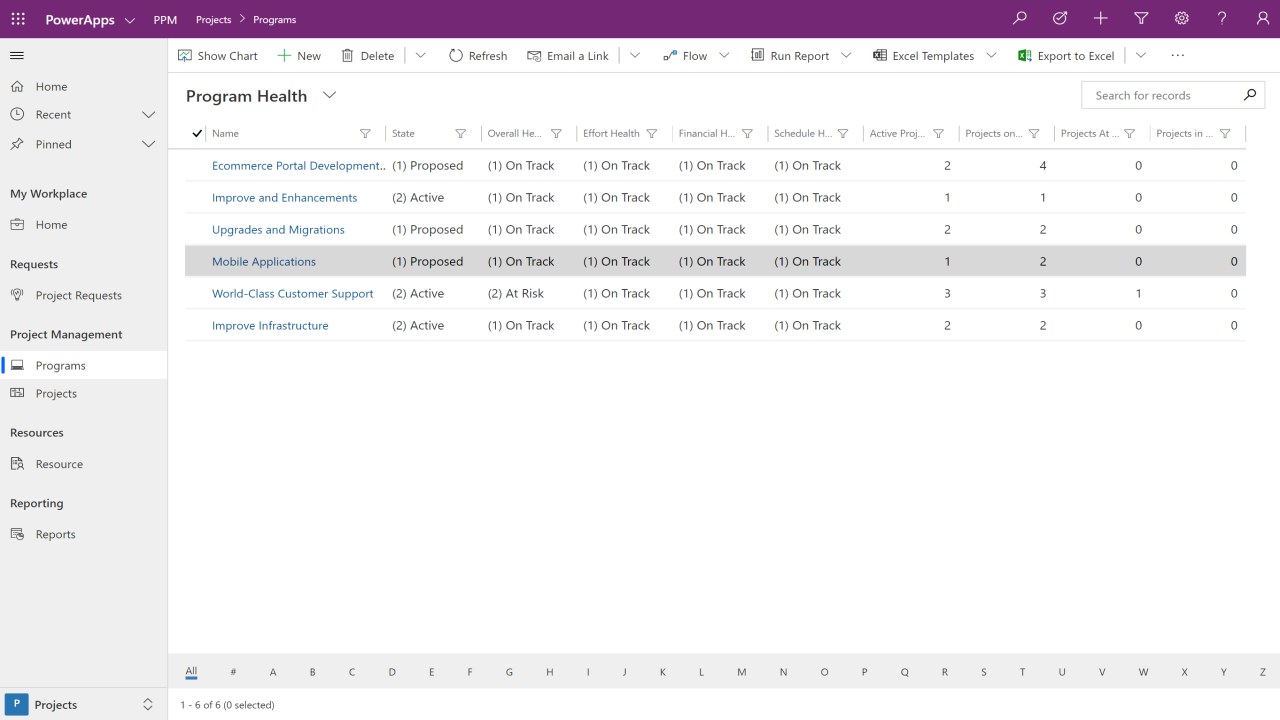Refresh the program list

478,56
